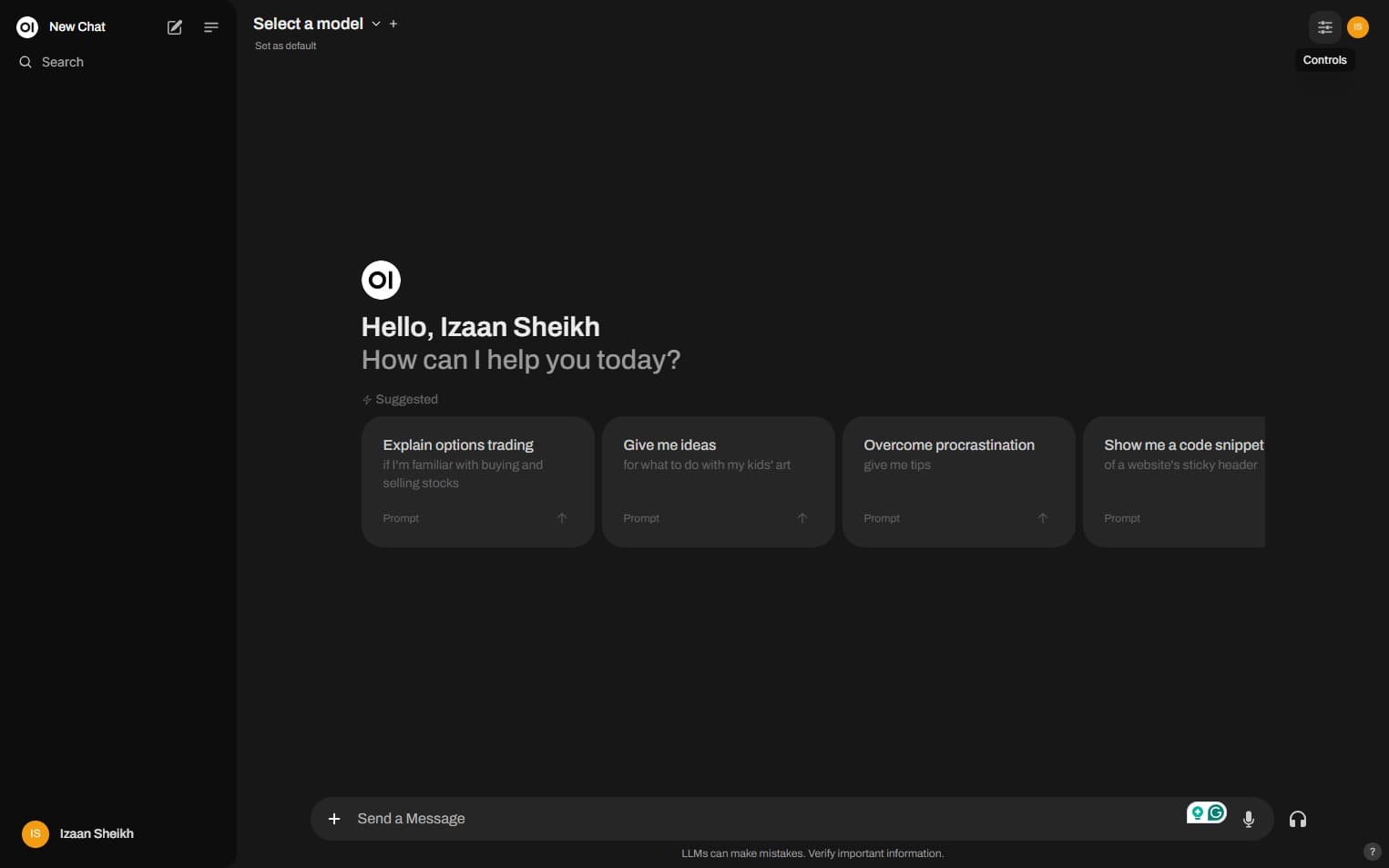1389x868 pixels.
Task: Click the New Chat sidebar label
Action: tap(77, 26)
